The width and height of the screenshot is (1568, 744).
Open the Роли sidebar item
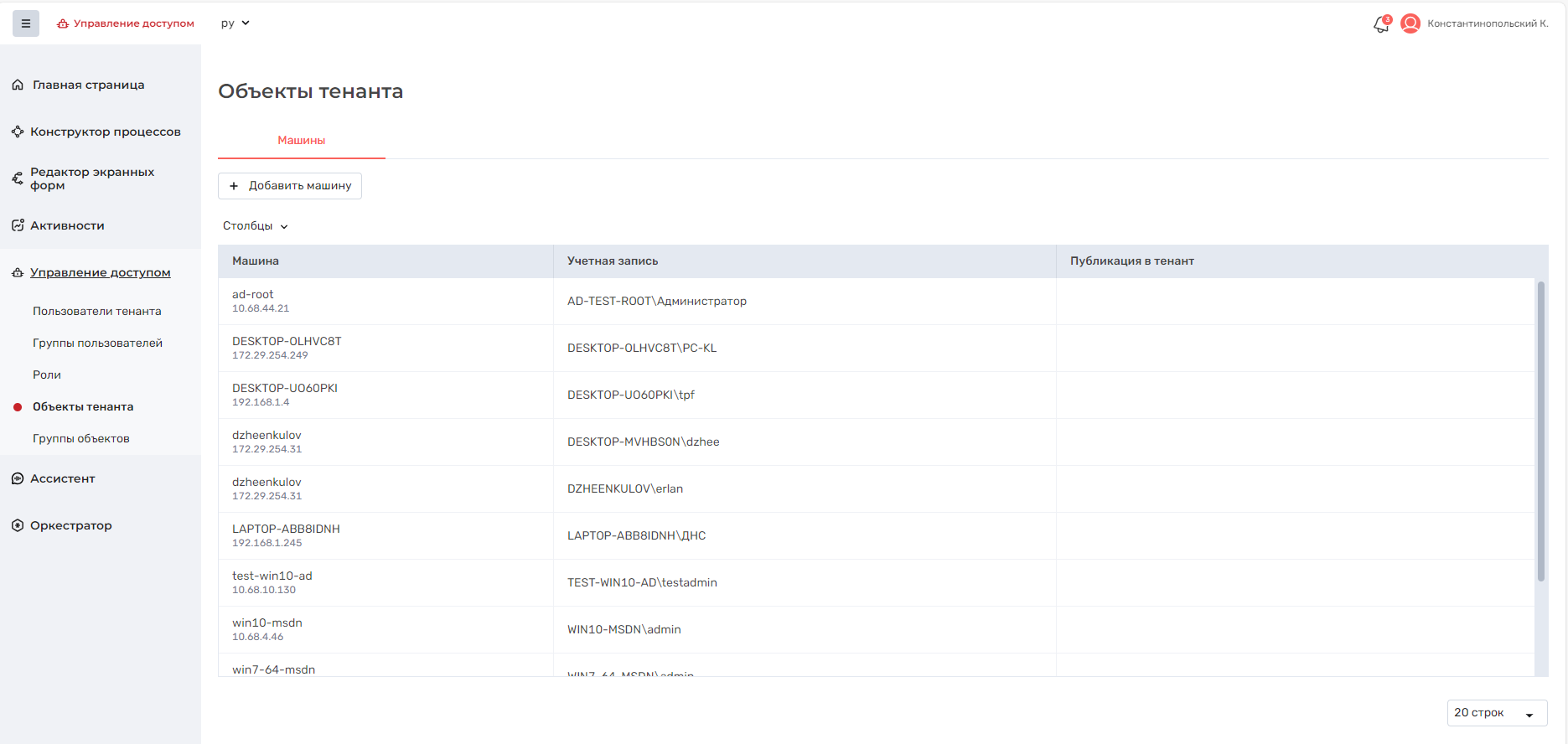[x=47, y=375]
